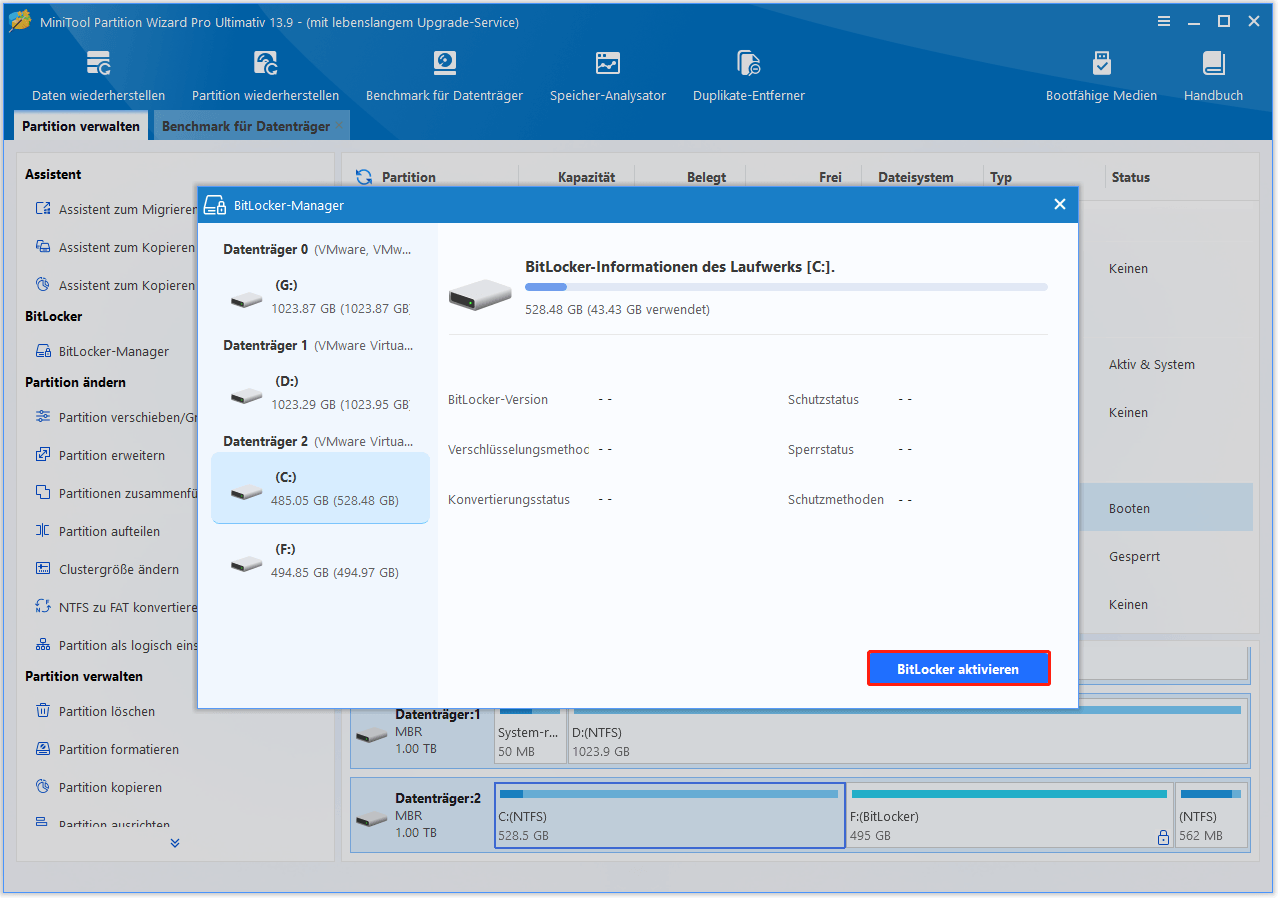Image resolution: width=1278 pixels, height=898 pixels.
Task: Choose Partition verschieben in sidebar
Action: pos(116,417)
